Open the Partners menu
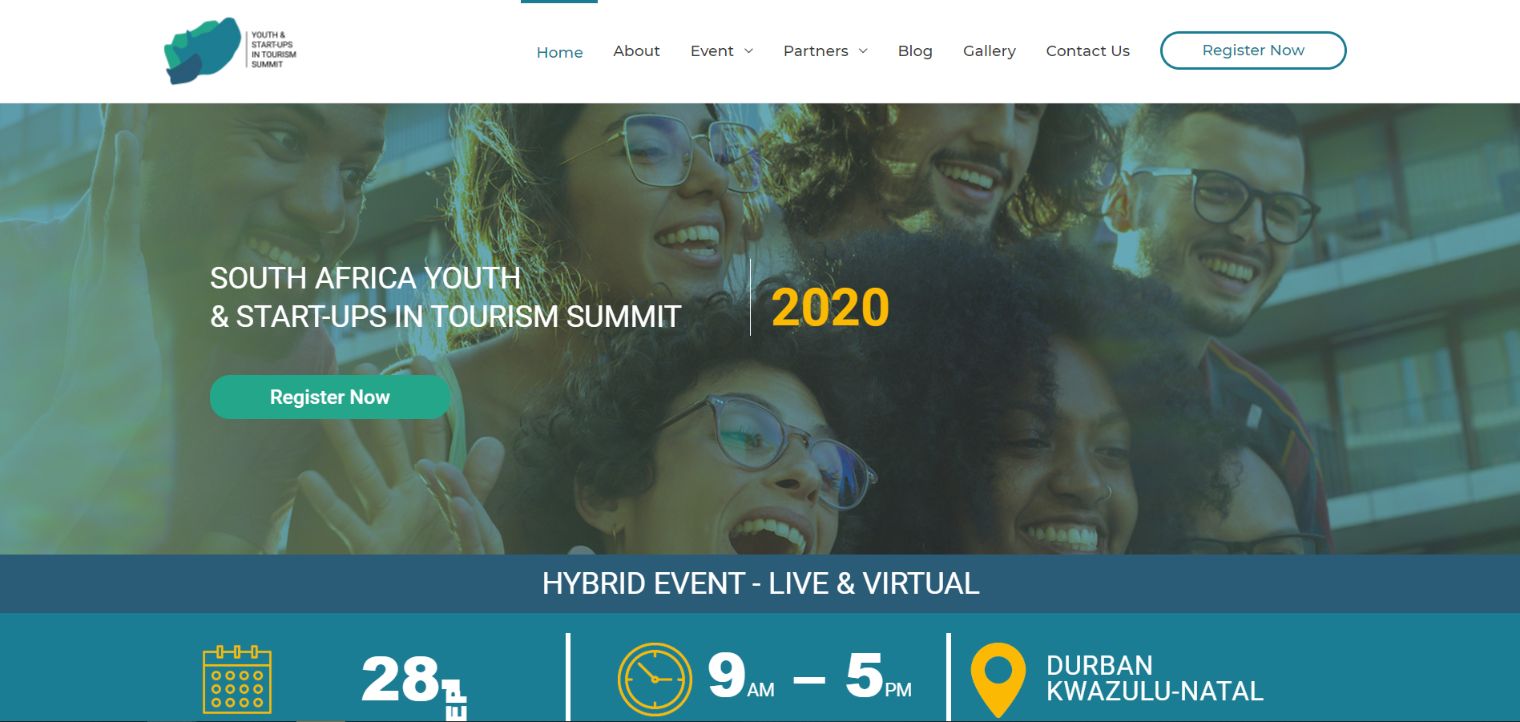Image resolution: width=1520 pixels, height=722 pixels. (815, 51)
